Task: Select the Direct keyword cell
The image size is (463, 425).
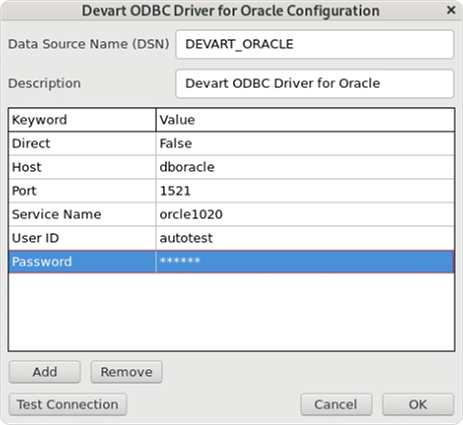Action: click(x=82, y=144)
